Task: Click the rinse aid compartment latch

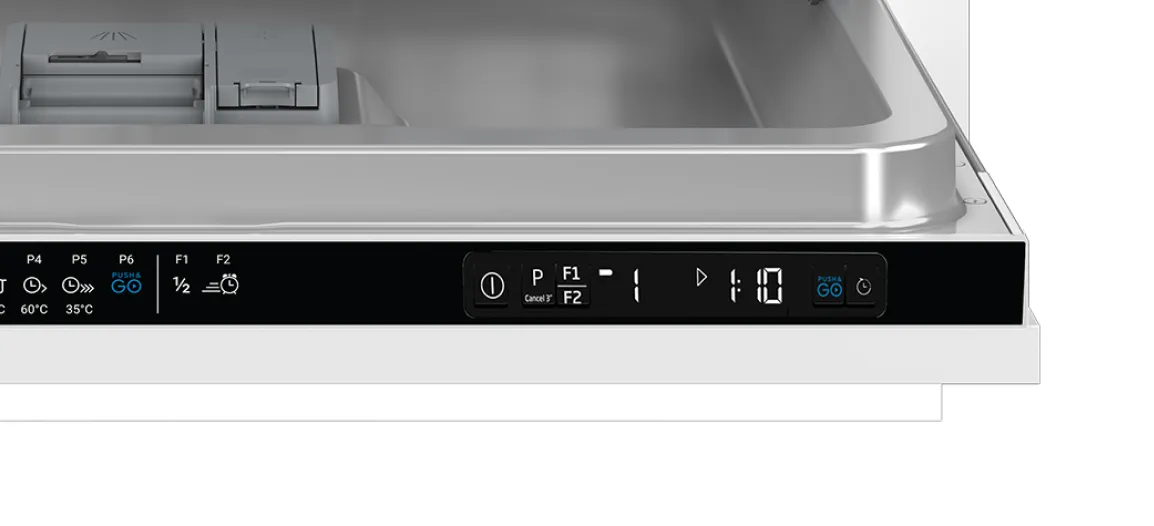Action: pyautogui.click(x=268, y=93)
